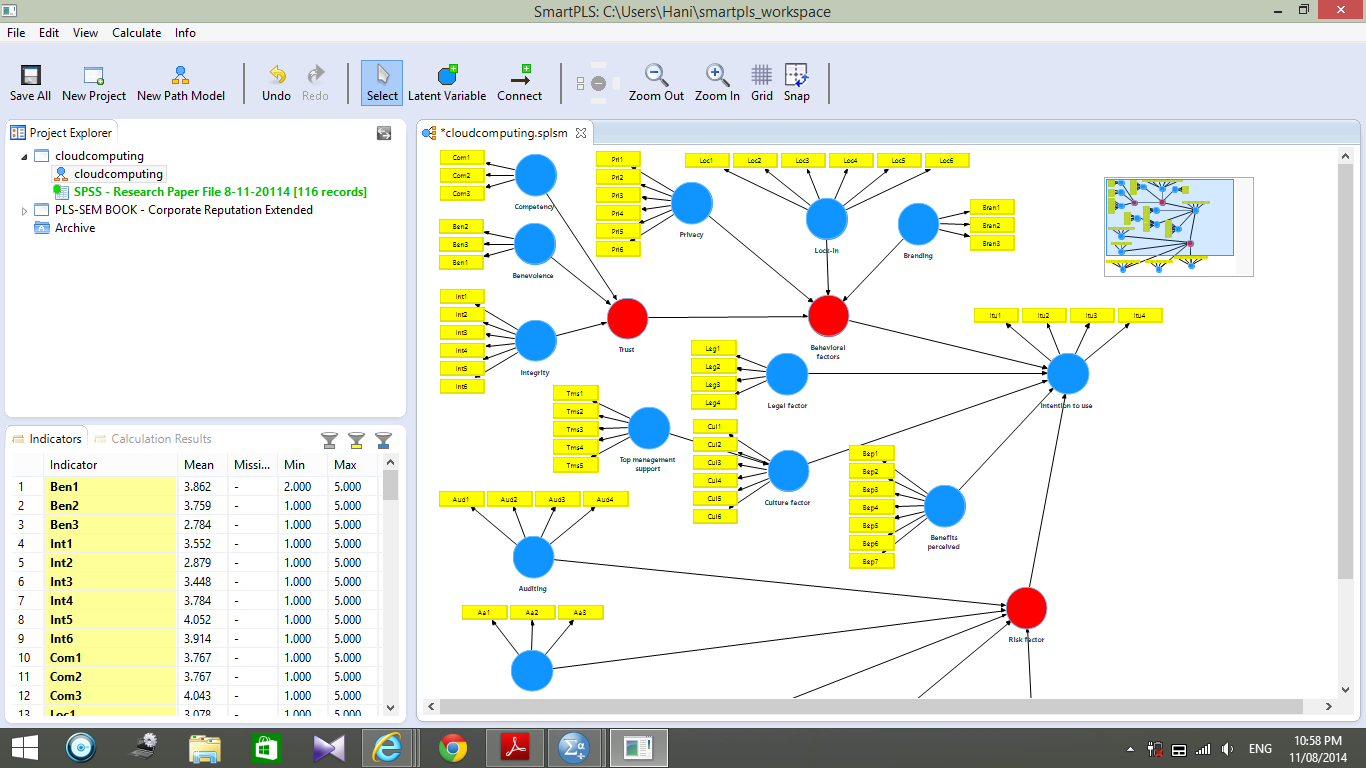Click the Redo toolbar button
1366x768 pixels.
pyautogui.click(x=315, y=83)
